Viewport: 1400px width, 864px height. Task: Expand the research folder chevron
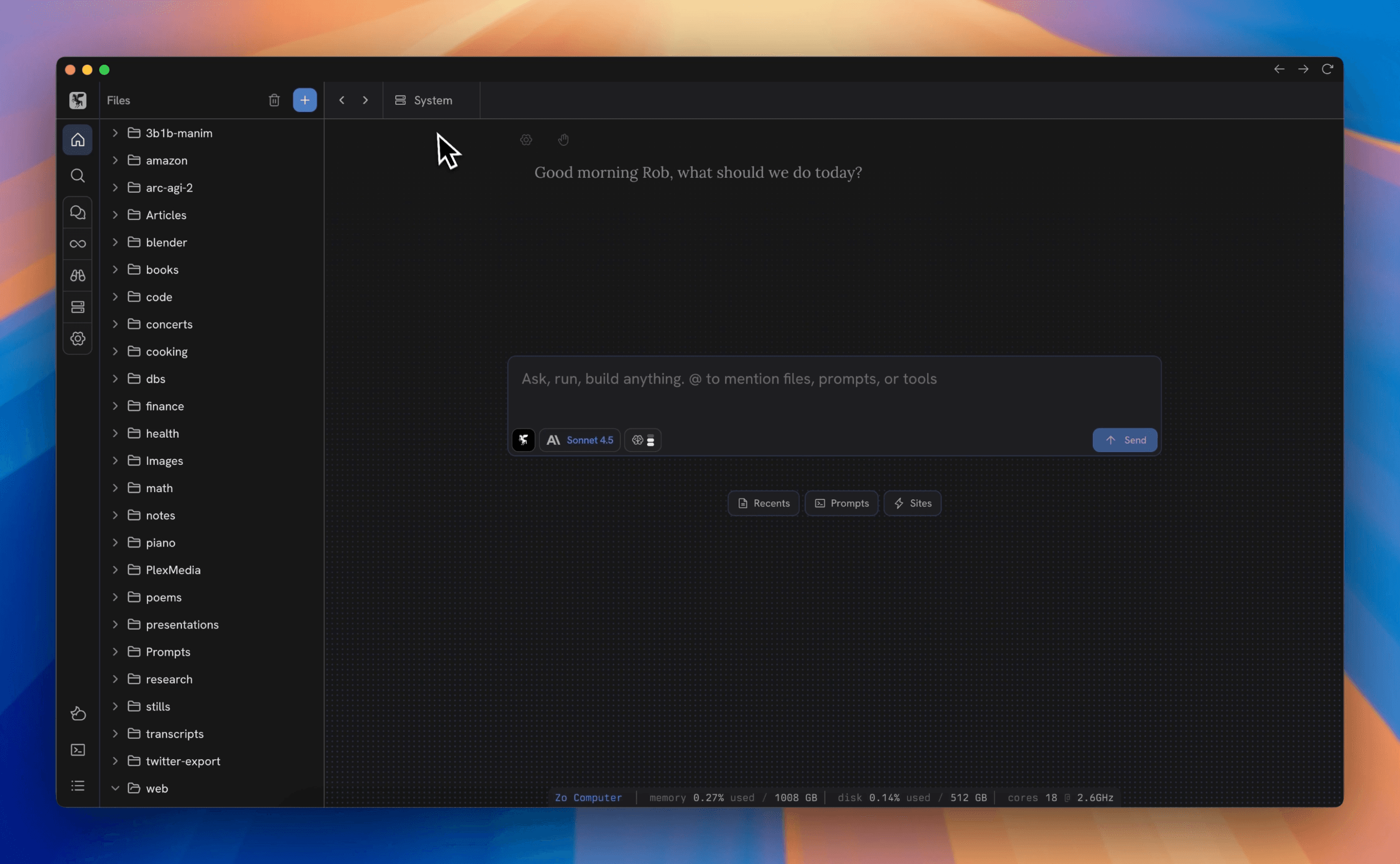pos(116,679)
